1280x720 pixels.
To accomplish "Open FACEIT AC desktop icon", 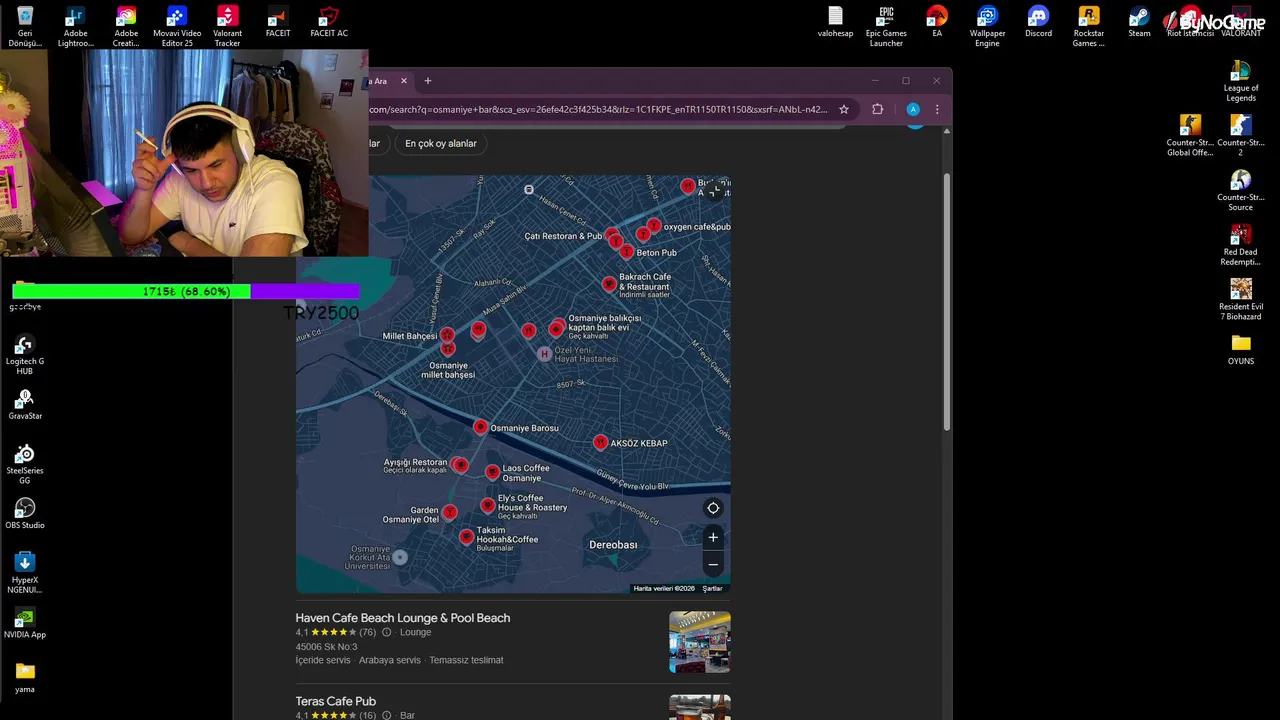I will tap(329, 22).
